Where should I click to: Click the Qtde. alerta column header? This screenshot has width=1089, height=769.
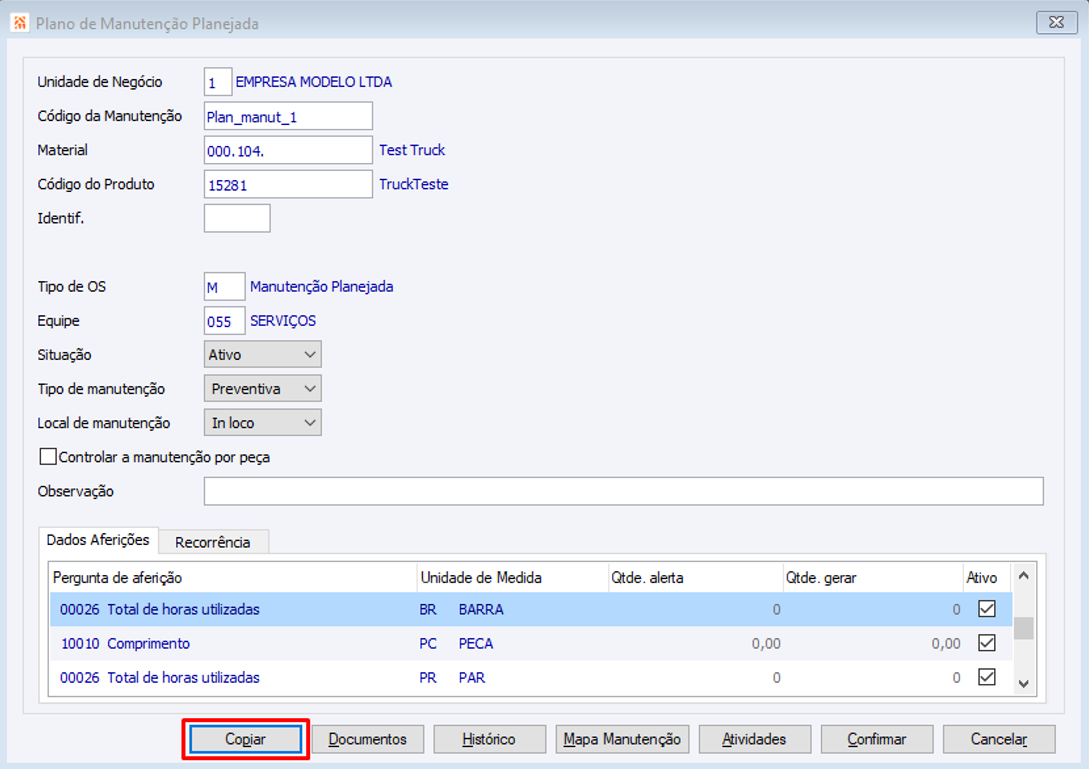pos(695,577)
